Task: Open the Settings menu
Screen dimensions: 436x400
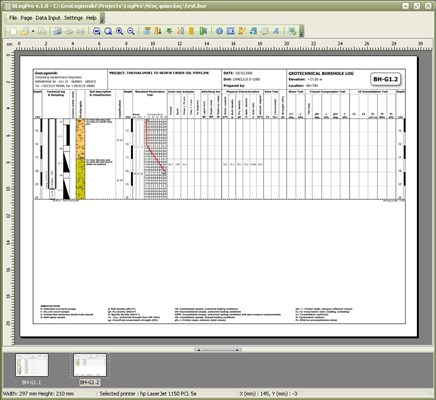Action: point(73,18)
